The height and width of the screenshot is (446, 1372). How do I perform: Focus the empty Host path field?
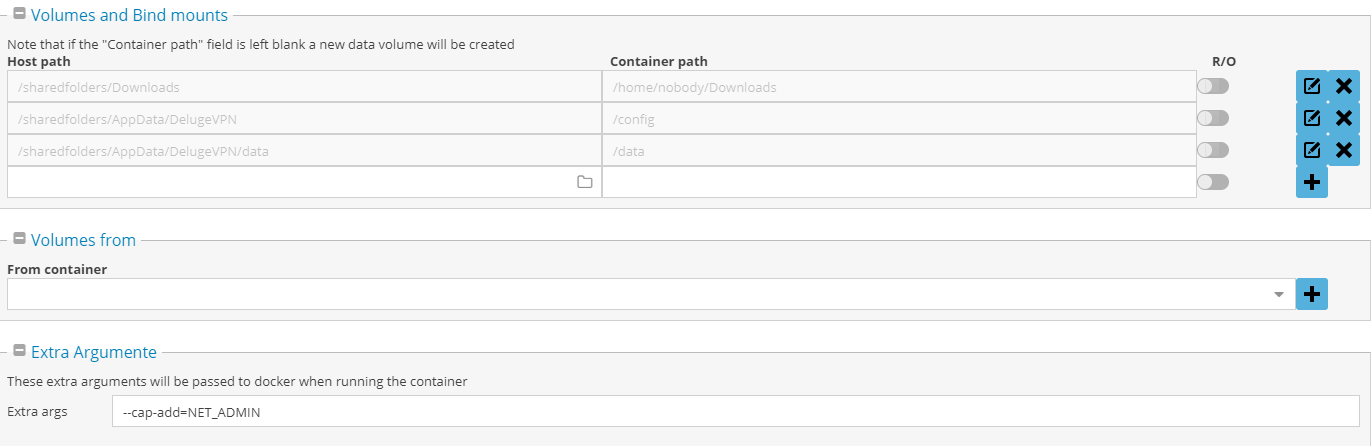[x=304, y=182]
